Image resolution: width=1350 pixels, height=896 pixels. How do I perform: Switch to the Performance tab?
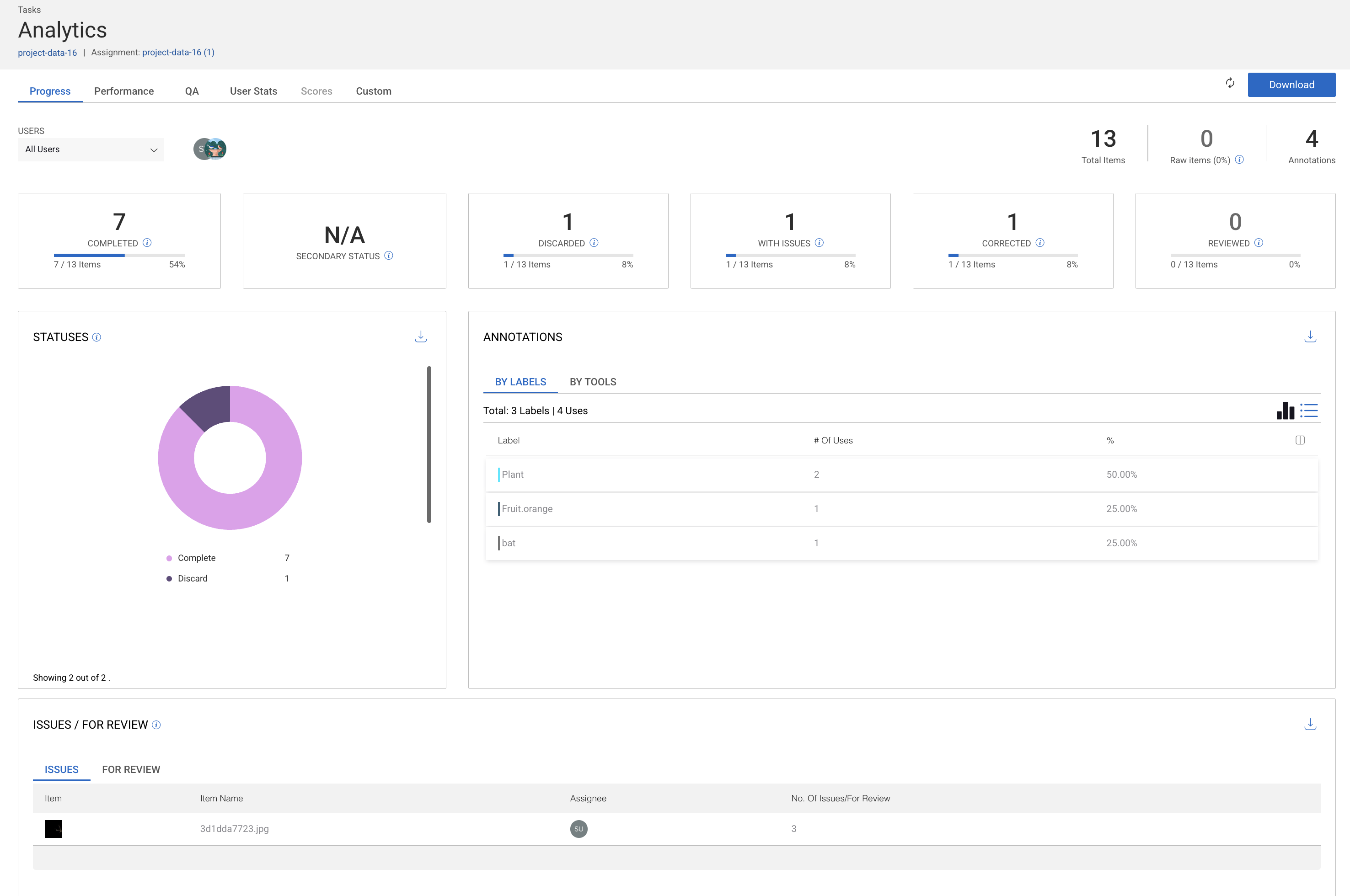pos(124,91)
